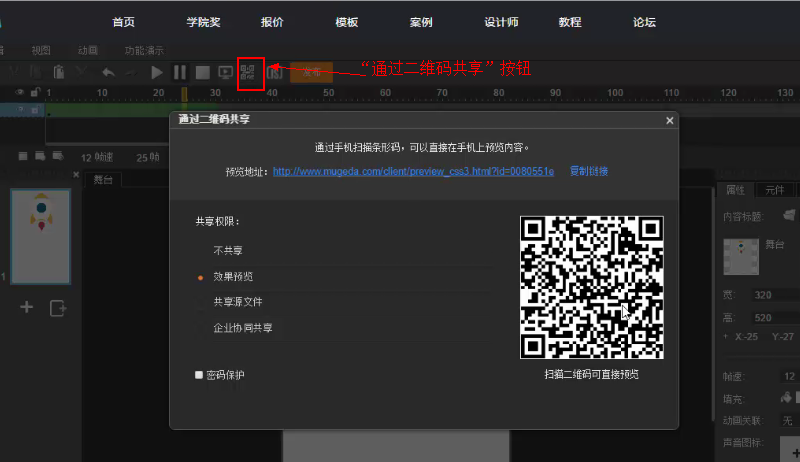
Task: Click the icon next to 内容标题
Action: (789, 215)
